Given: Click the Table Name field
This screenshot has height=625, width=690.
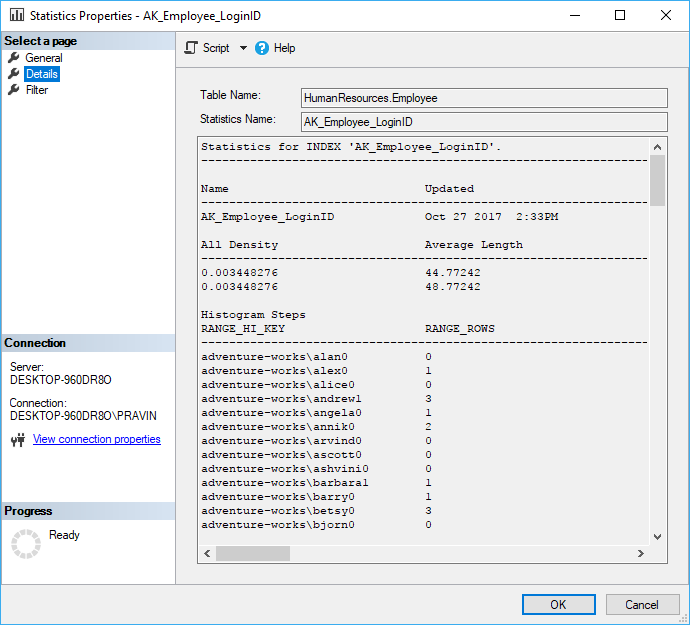Looking at the screenshot, I should (x=484, y=98).
